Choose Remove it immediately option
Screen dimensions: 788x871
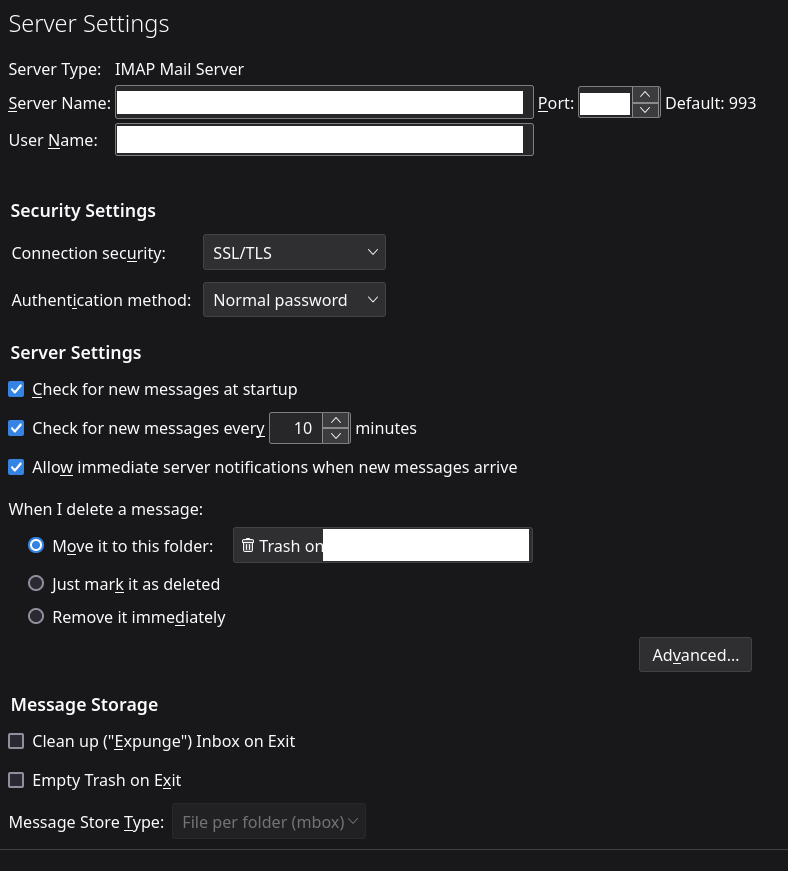pos(36,616)
